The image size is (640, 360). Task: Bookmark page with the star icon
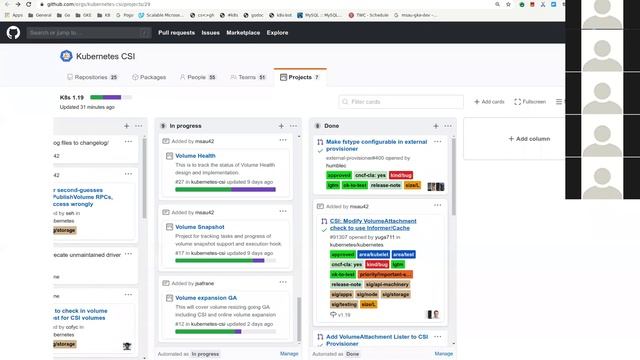(508, 4)
